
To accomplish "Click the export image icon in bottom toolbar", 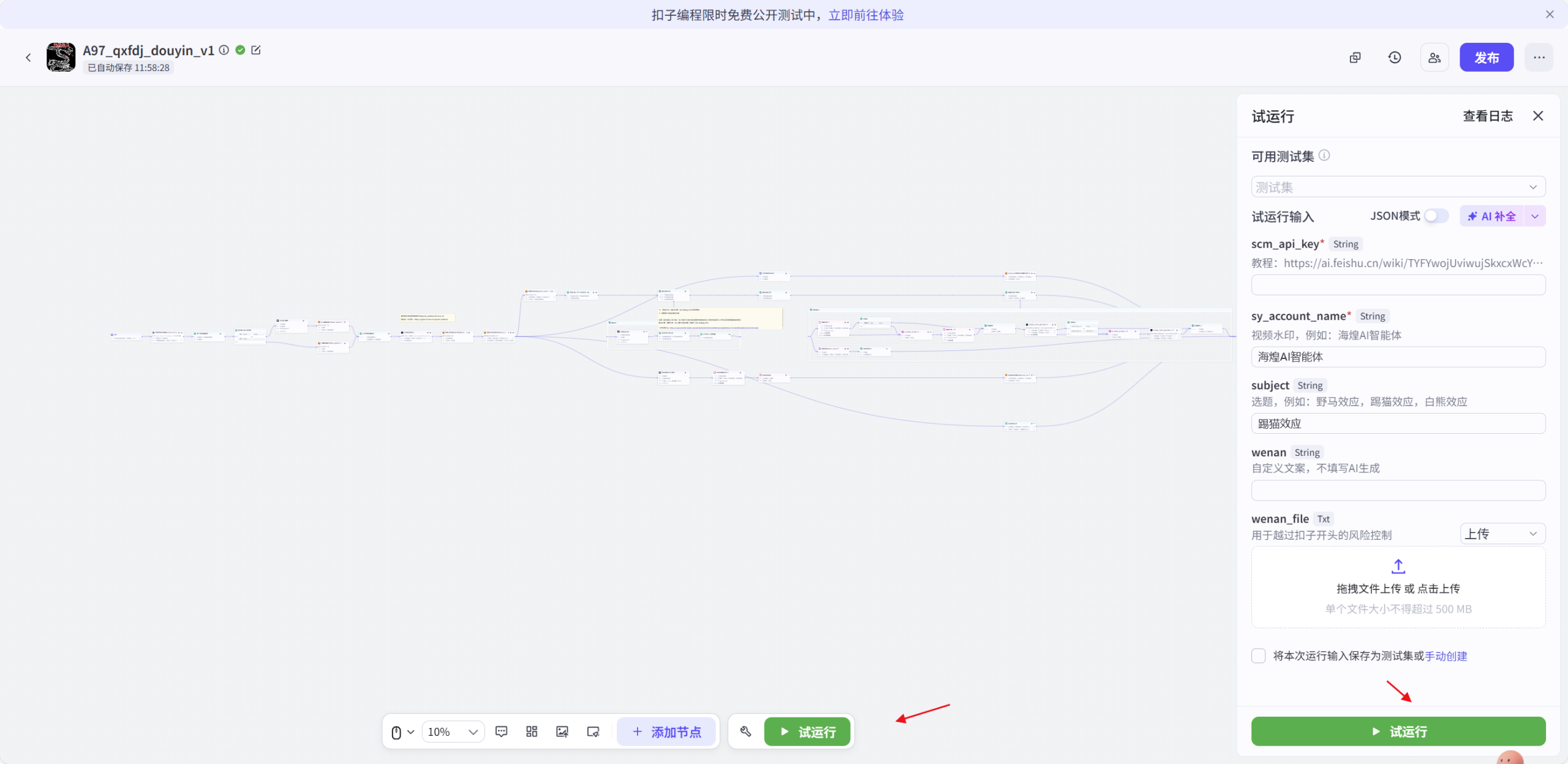I will point(562,731).
